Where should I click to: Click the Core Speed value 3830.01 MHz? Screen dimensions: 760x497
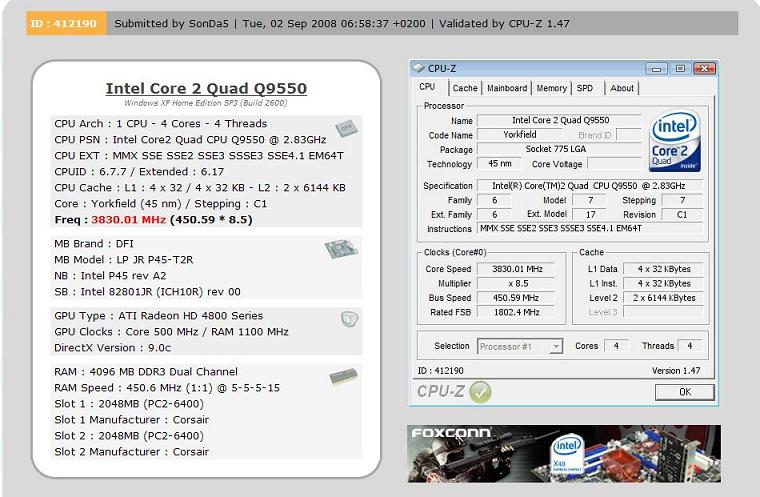pyautogui.click(x=516, y=269)
